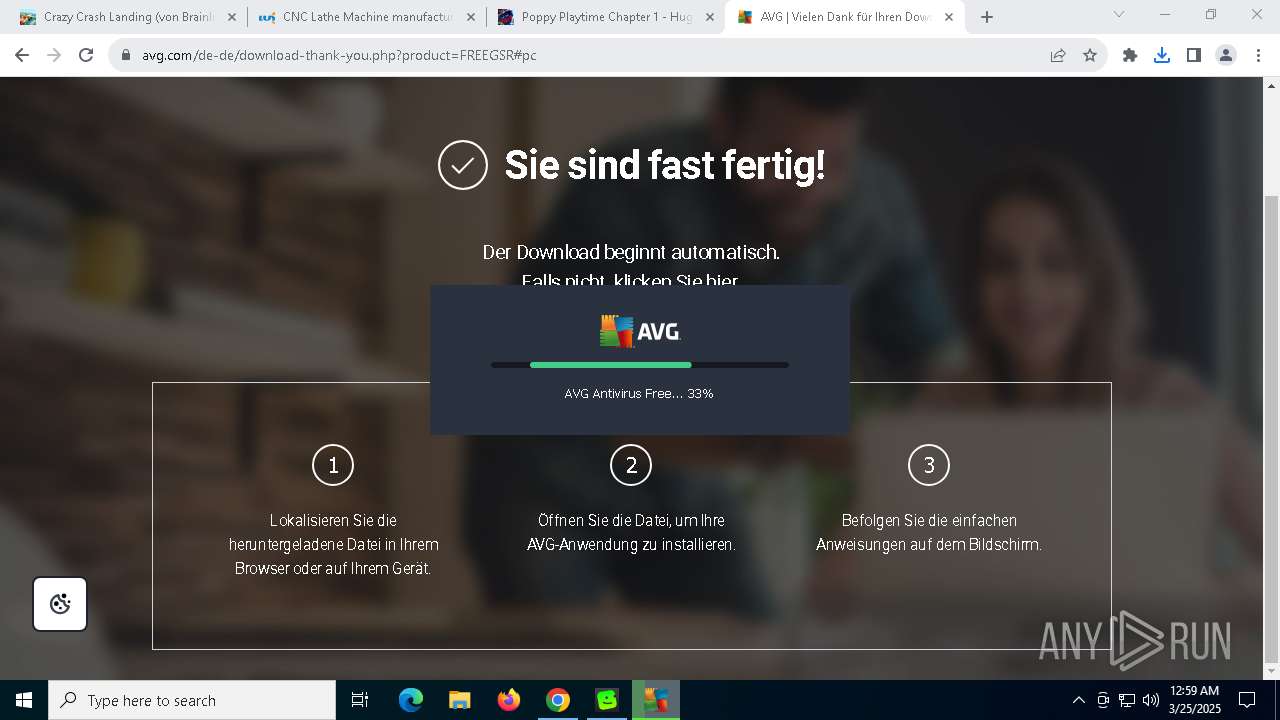1280x720 pixels.
Task: Open a new browser tab
Action: (x=987, y=17)
